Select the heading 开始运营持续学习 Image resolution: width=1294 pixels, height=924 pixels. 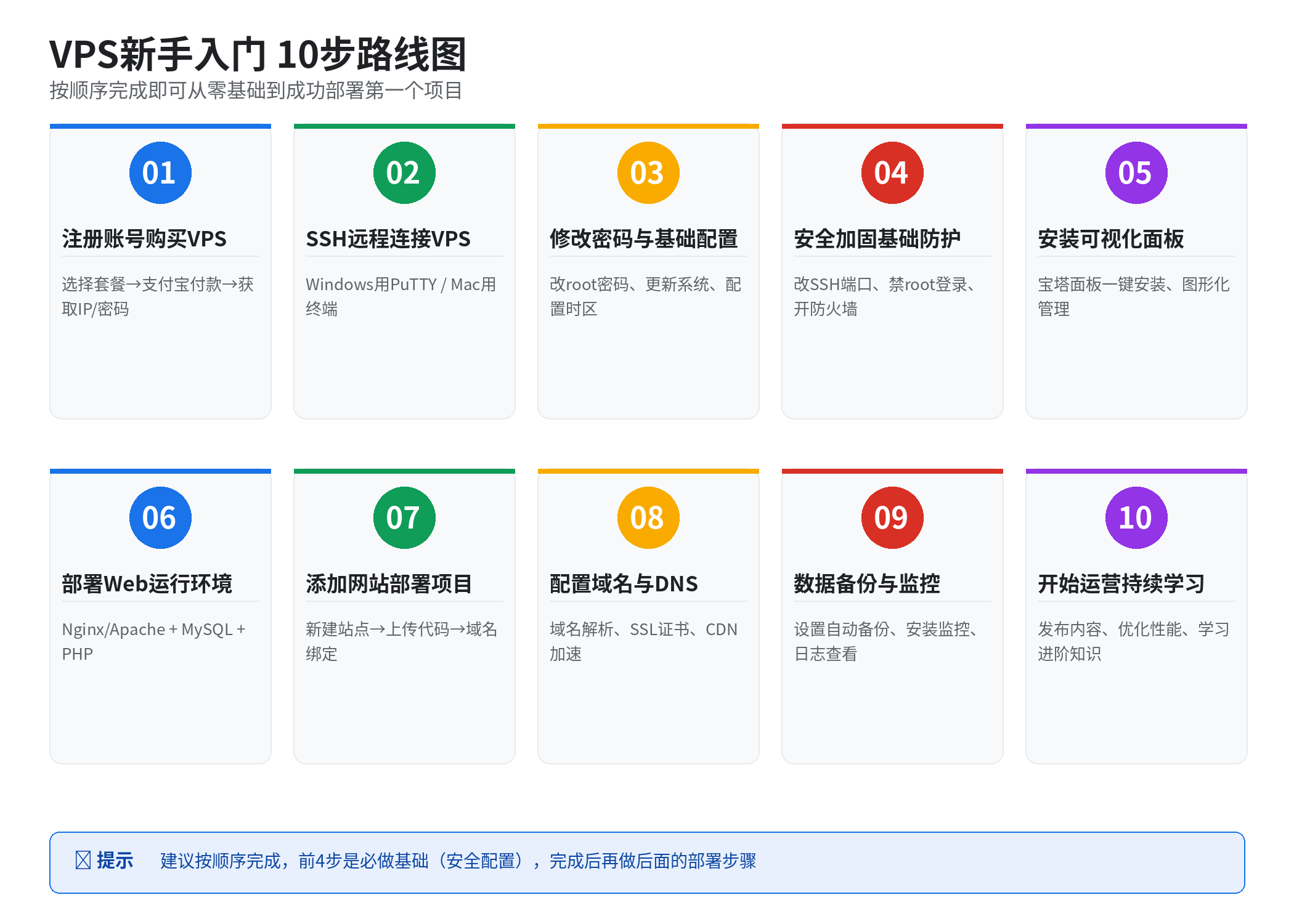pos(1121,583)
